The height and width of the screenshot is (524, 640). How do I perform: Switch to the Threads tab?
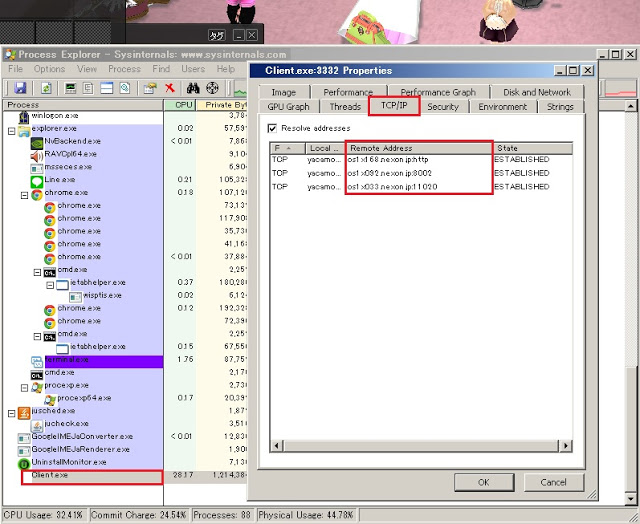[x=345, y=107]
